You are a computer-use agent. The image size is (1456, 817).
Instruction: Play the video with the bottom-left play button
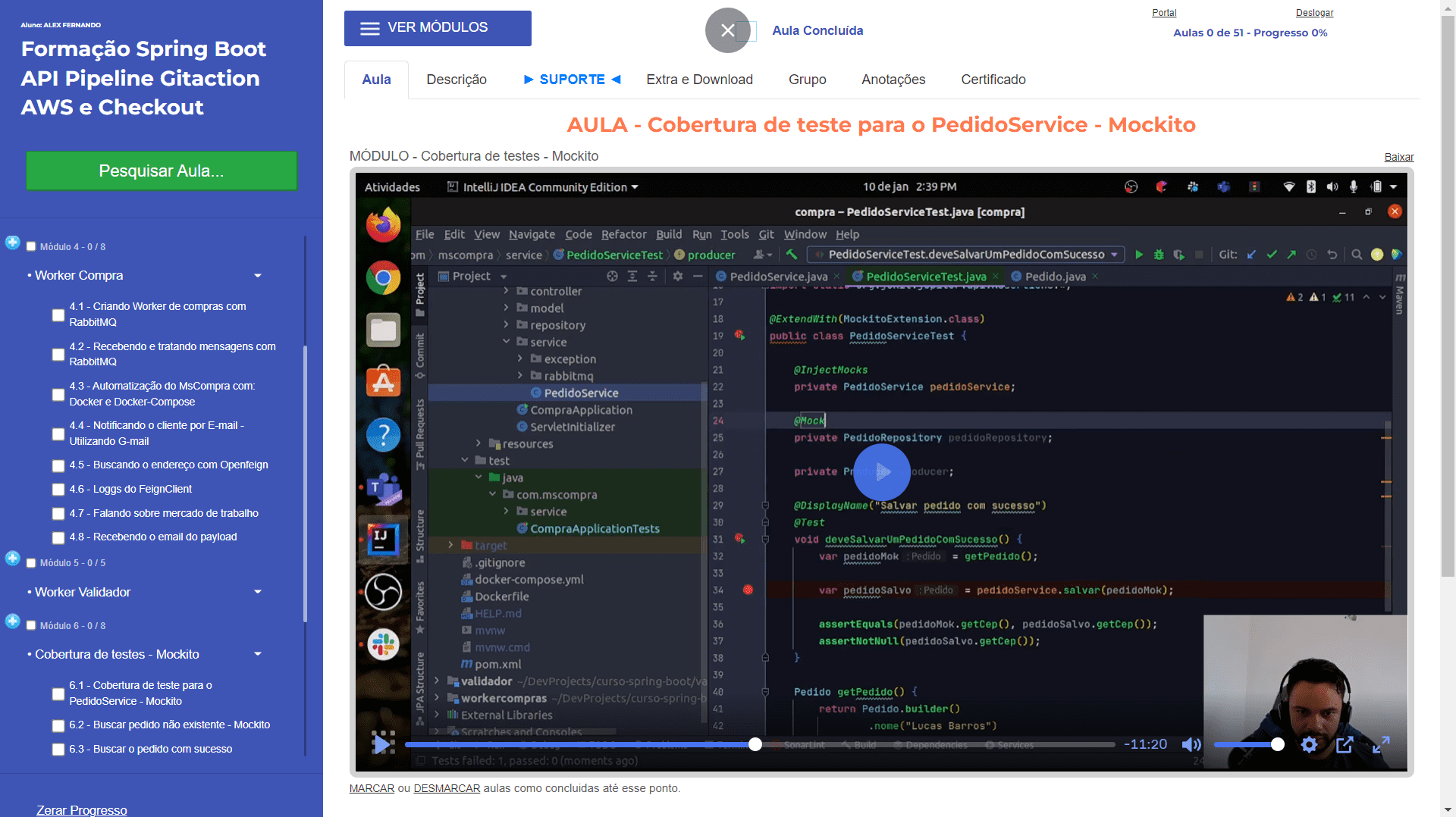(382, 743)
